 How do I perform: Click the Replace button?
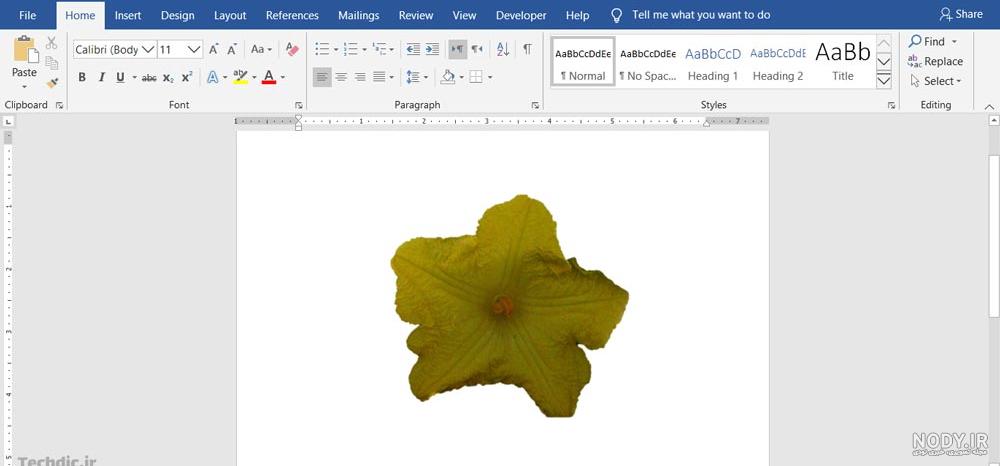(936, 61)
